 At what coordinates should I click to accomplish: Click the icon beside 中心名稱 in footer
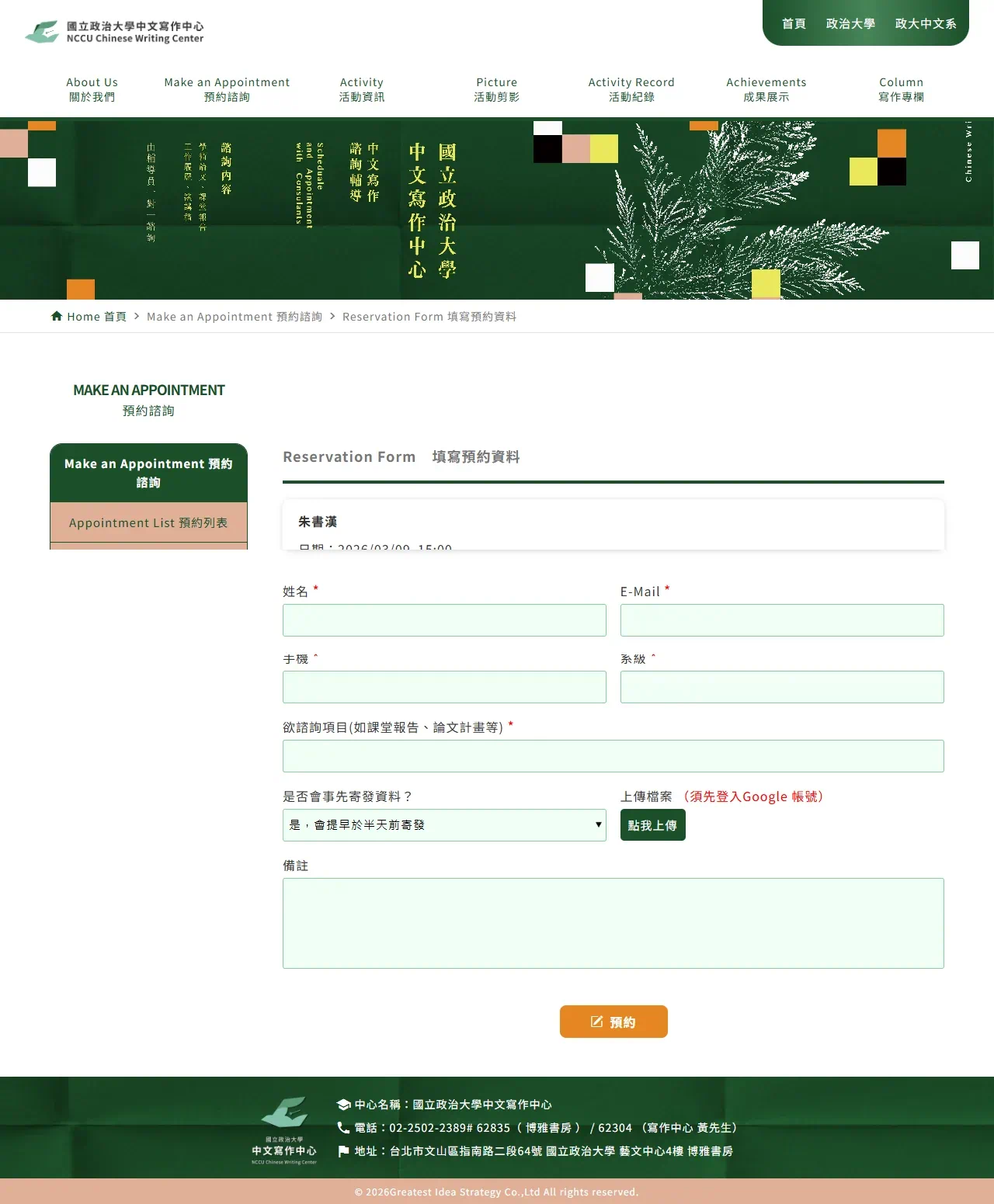(342, 1104)
